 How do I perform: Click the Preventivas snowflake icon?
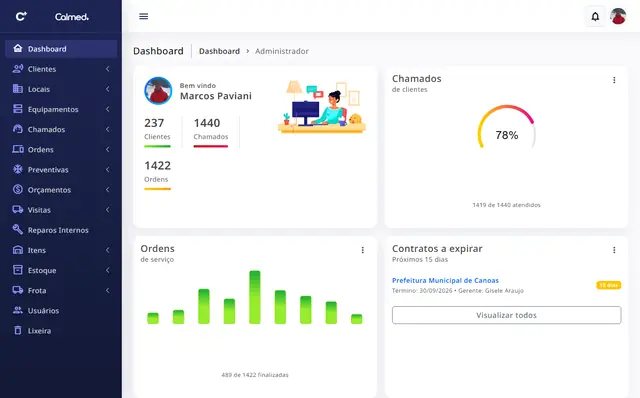(18, 169)
